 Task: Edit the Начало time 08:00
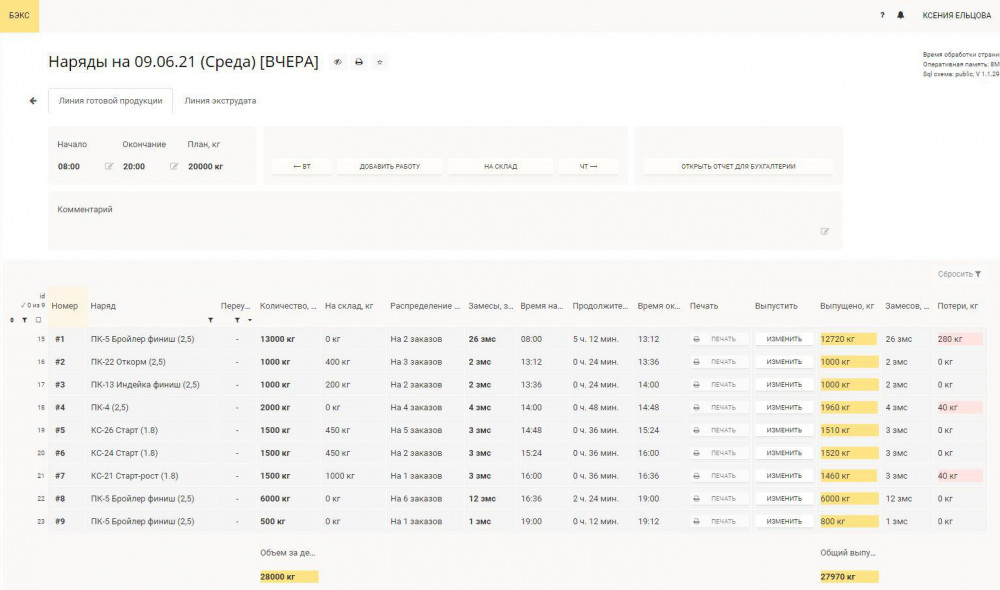click(109, 166)
